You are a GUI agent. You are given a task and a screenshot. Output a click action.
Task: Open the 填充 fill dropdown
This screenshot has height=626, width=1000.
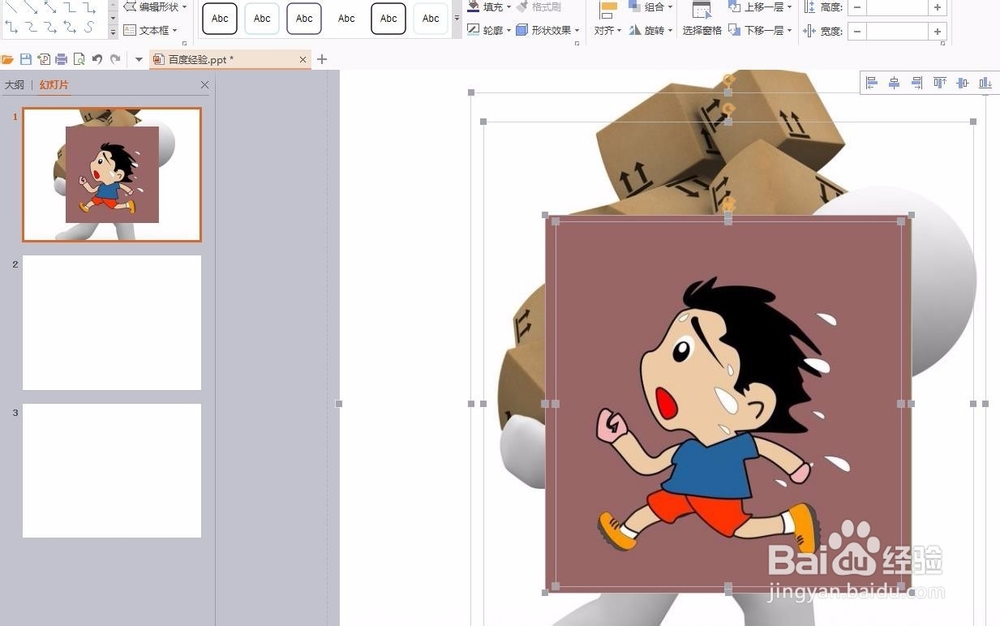tap(489, 7)
